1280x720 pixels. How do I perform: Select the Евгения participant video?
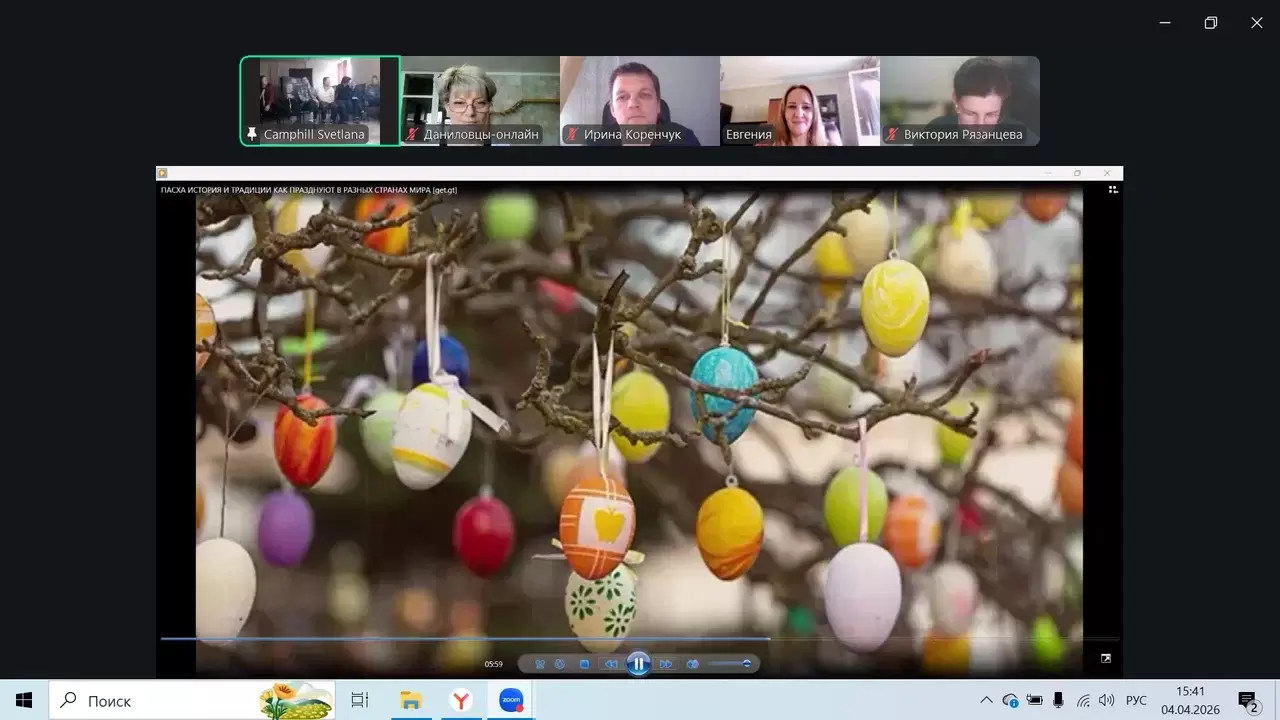[800, 100]
